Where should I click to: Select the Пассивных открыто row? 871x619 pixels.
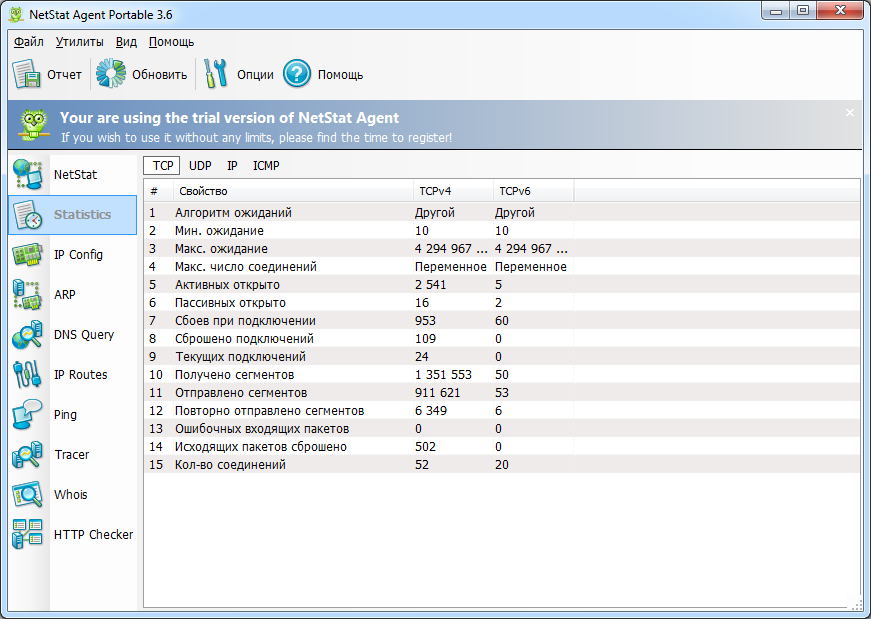point(502,302)
